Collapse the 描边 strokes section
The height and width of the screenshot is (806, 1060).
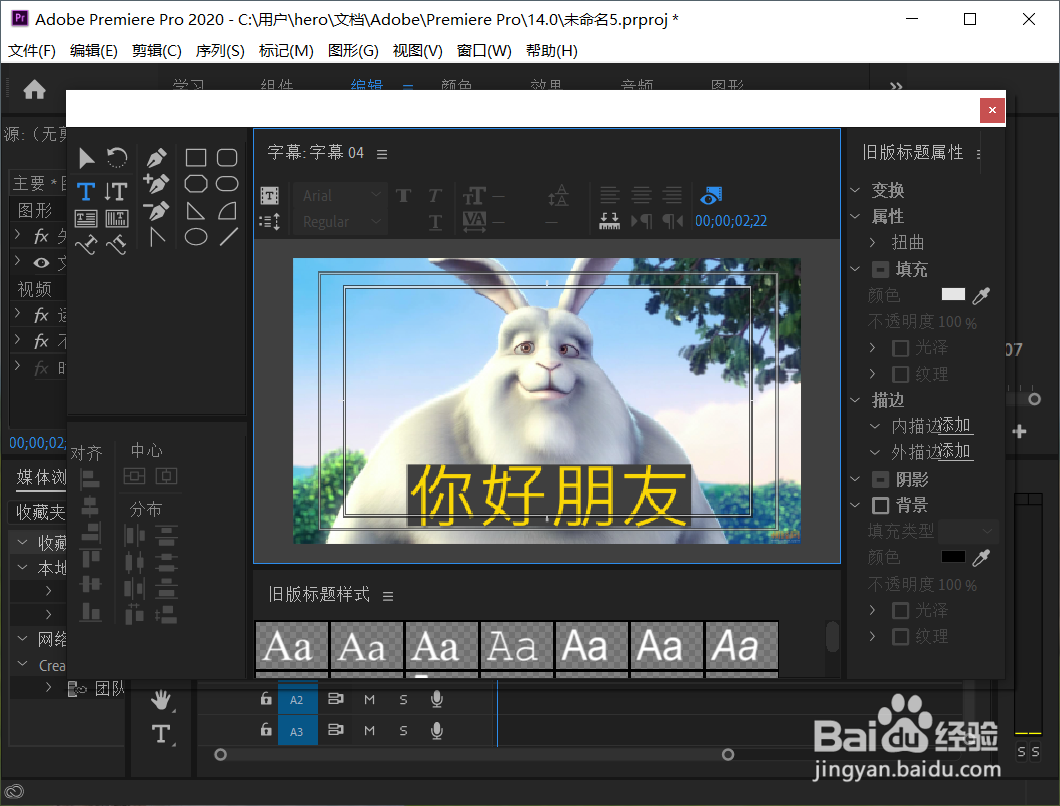point(855,400)
